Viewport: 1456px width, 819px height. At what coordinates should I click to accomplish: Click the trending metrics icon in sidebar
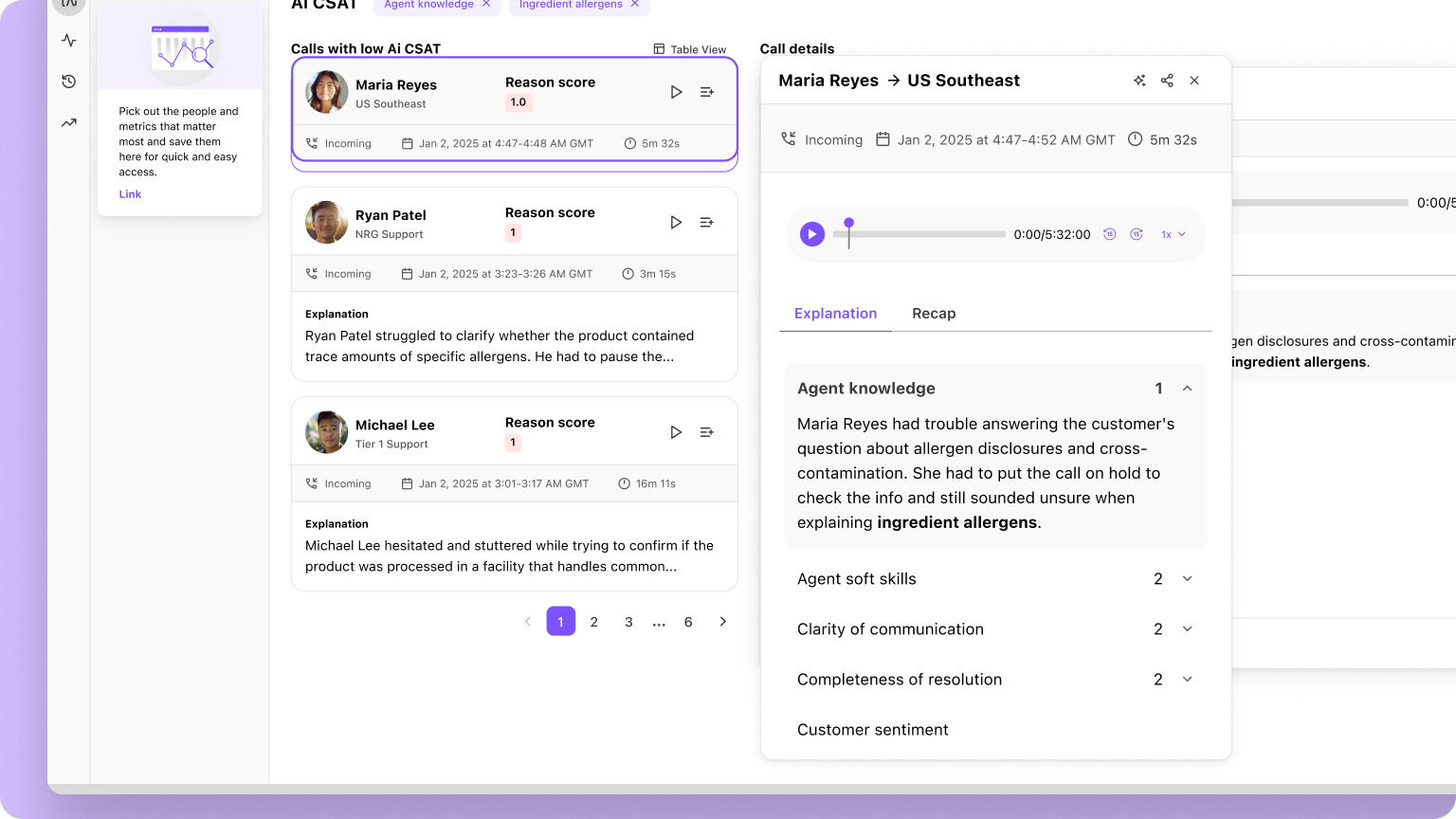[67, 122]
